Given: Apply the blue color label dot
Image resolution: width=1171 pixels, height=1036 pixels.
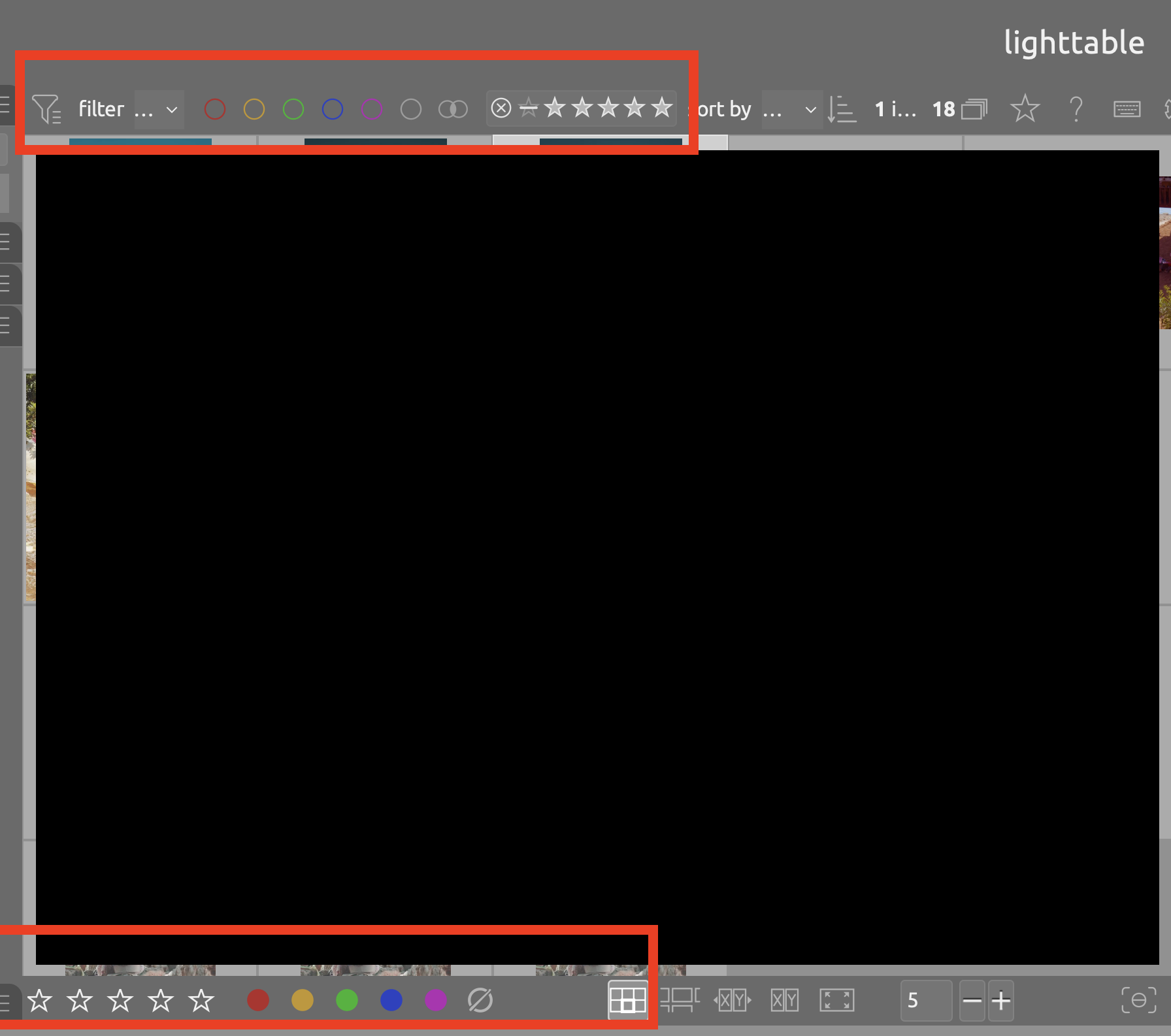Looking at the screenshot, I should pyautogui.click(x=391, y=1000).
